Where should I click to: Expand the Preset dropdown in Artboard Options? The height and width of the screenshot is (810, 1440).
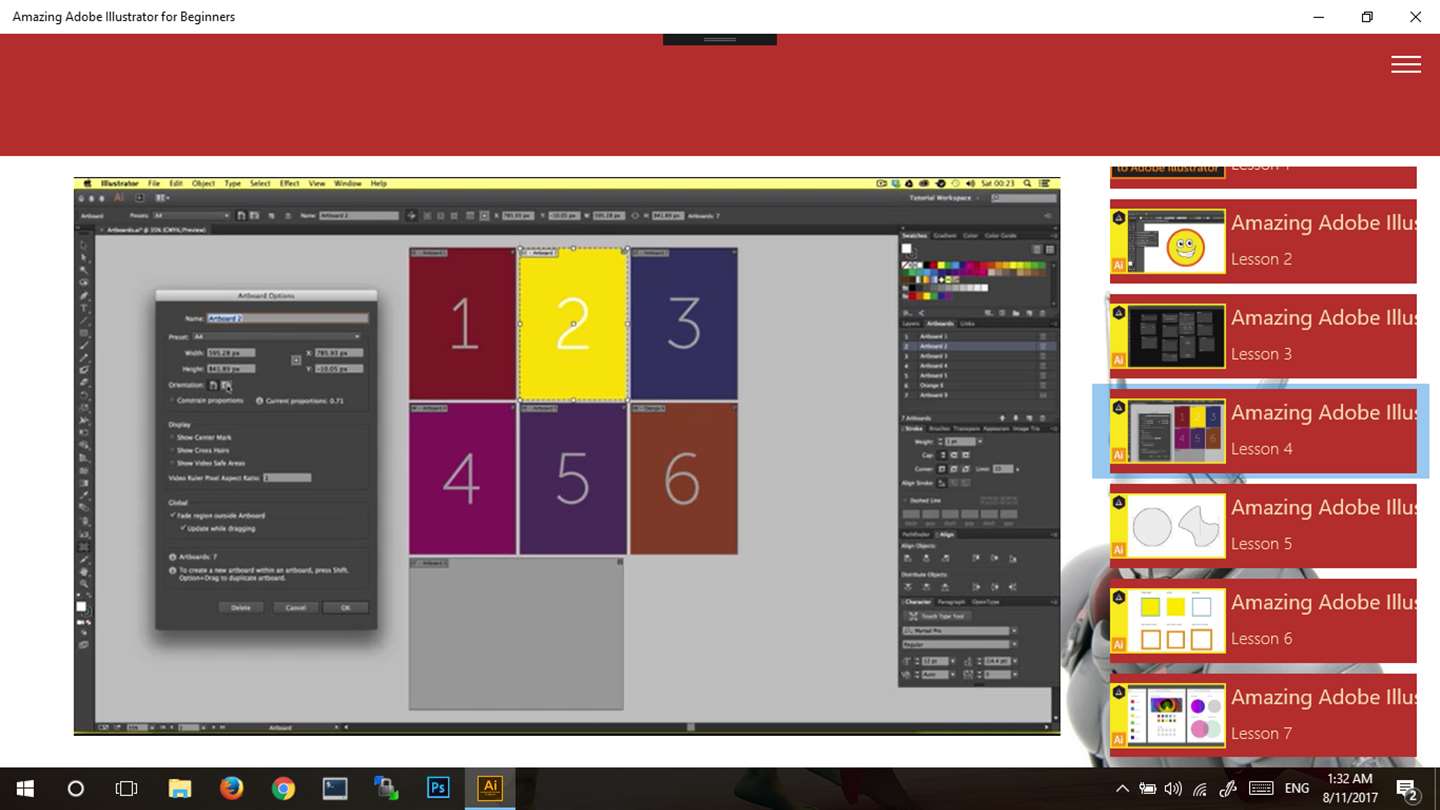[x=276, y=337]
